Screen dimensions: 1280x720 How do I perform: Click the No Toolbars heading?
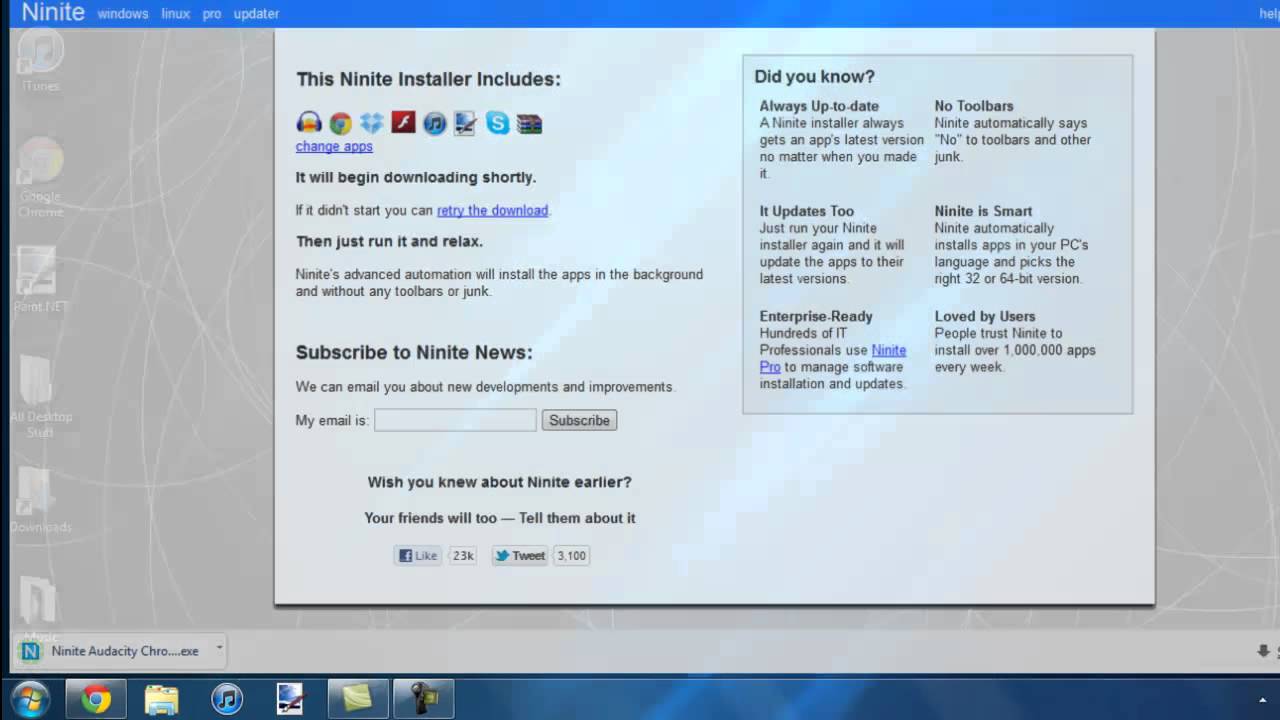[x=974, y=106]
